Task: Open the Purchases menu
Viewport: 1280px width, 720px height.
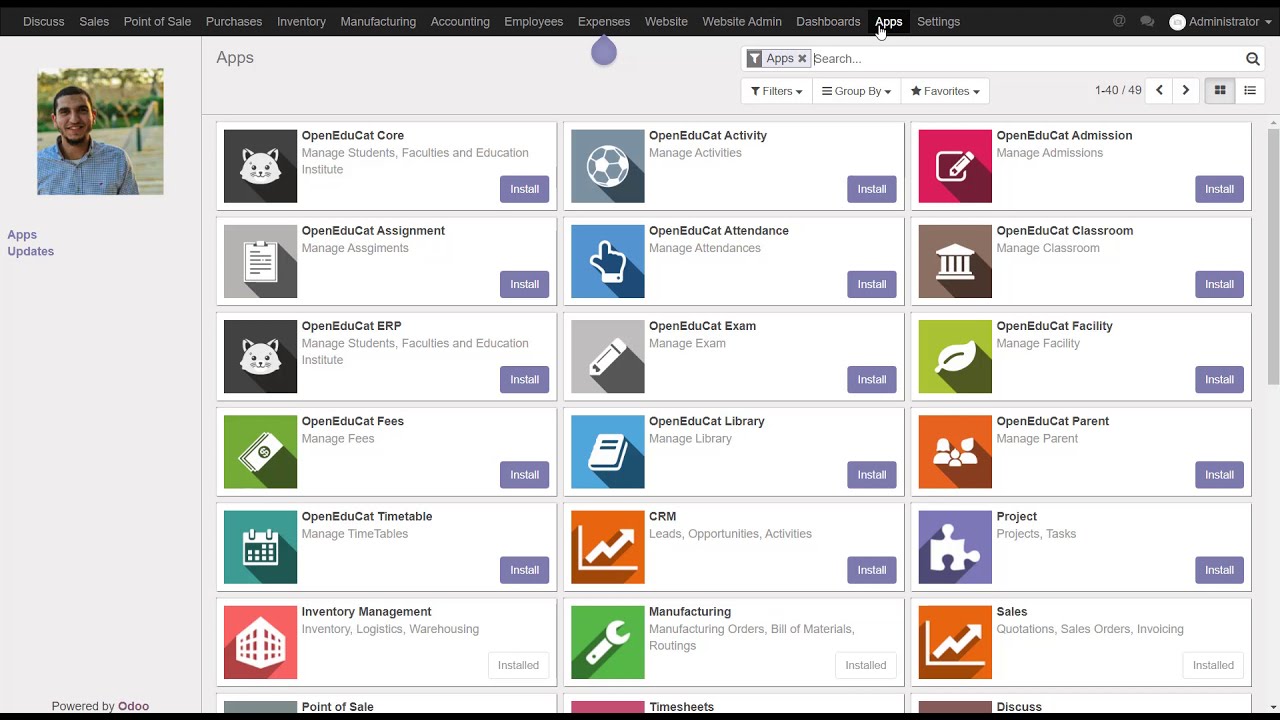Action: (234, 21)
